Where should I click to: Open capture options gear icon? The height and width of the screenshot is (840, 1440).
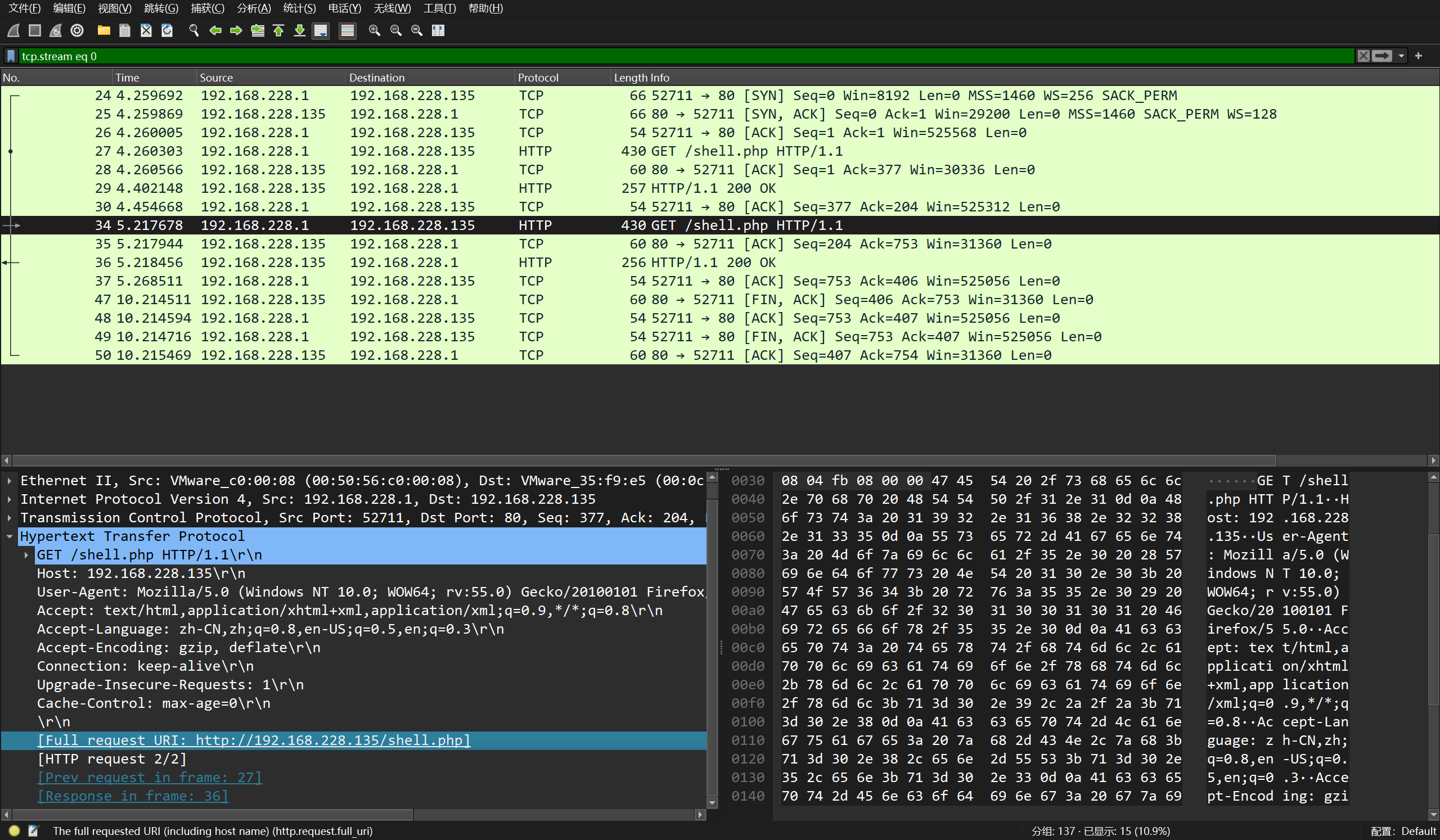pyautogui.click(x=77, y=30)
